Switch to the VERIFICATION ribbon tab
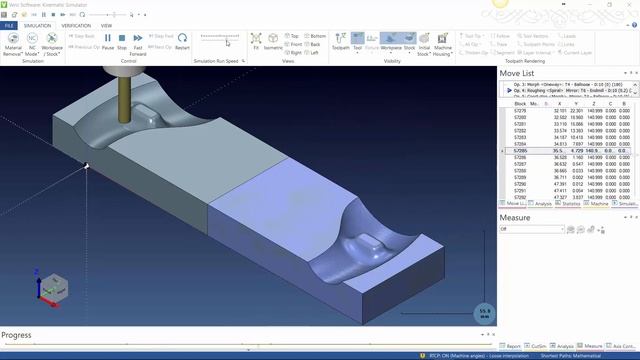Viewport: 640px width, 360px height. tap(76, 26)
